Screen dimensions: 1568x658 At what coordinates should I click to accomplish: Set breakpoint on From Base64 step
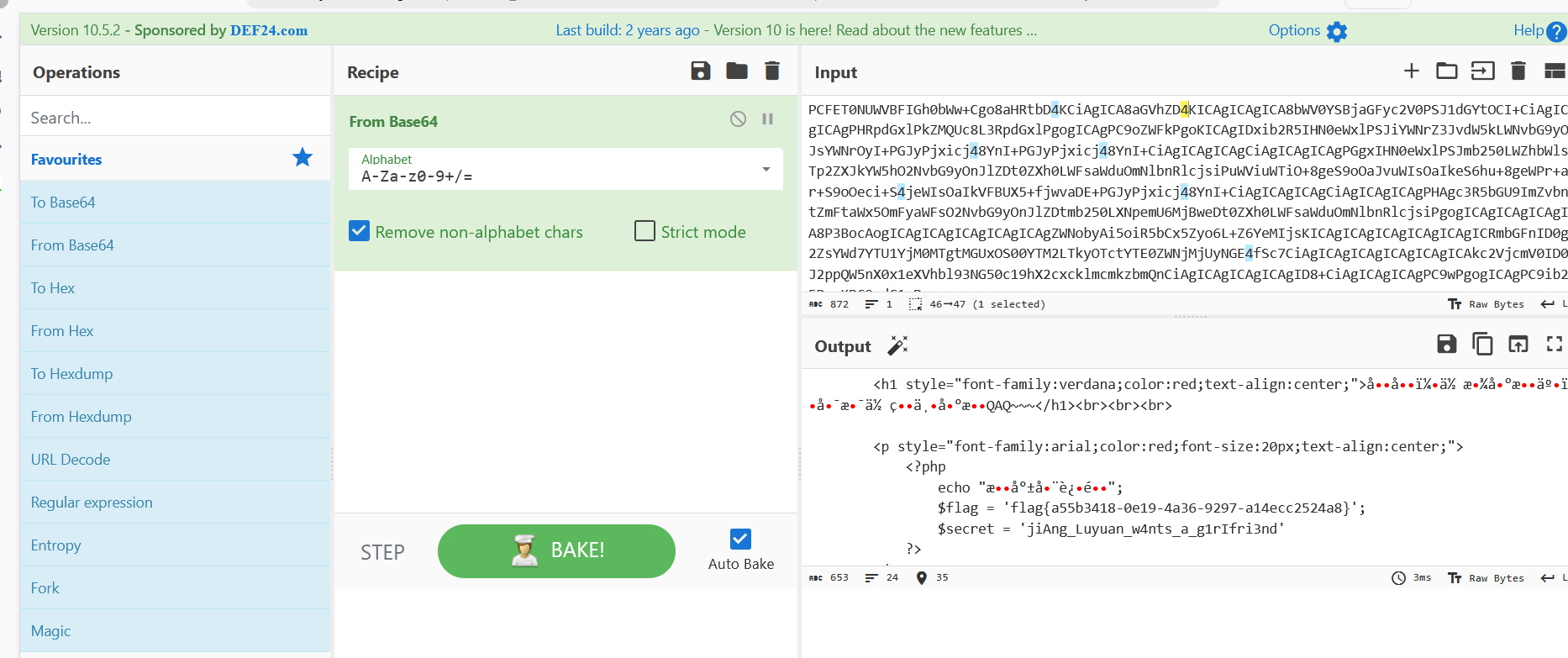(767, 119)
